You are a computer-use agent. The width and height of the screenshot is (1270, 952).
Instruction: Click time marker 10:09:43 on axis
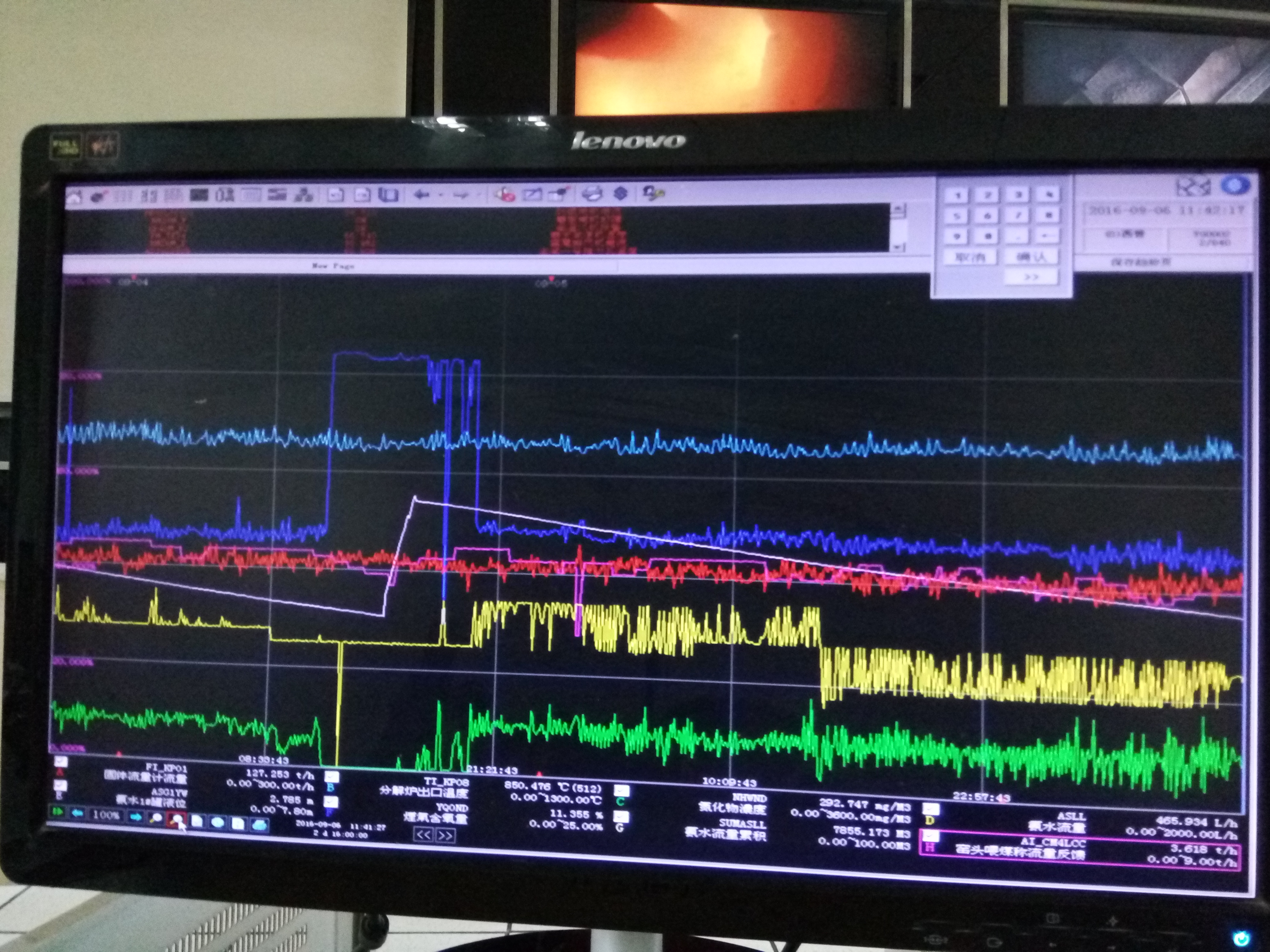[x=729, y=781]
